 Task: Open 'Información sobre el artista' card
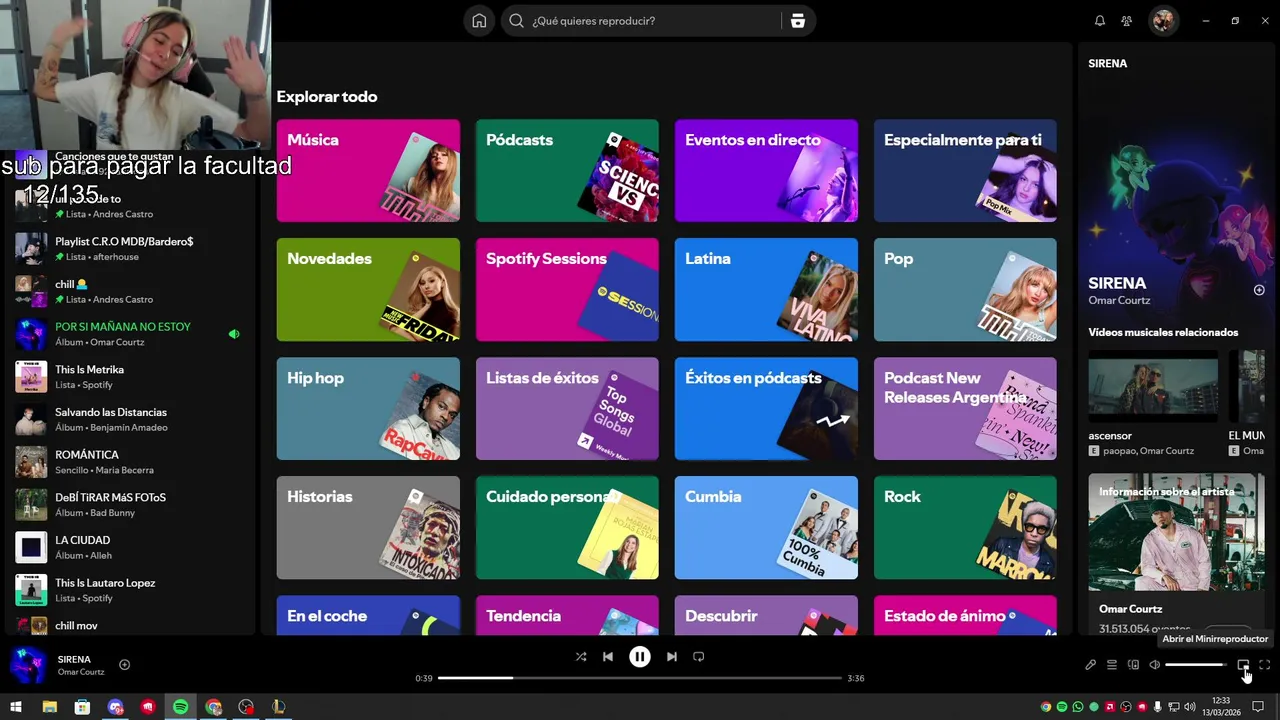pos(1177,555)
